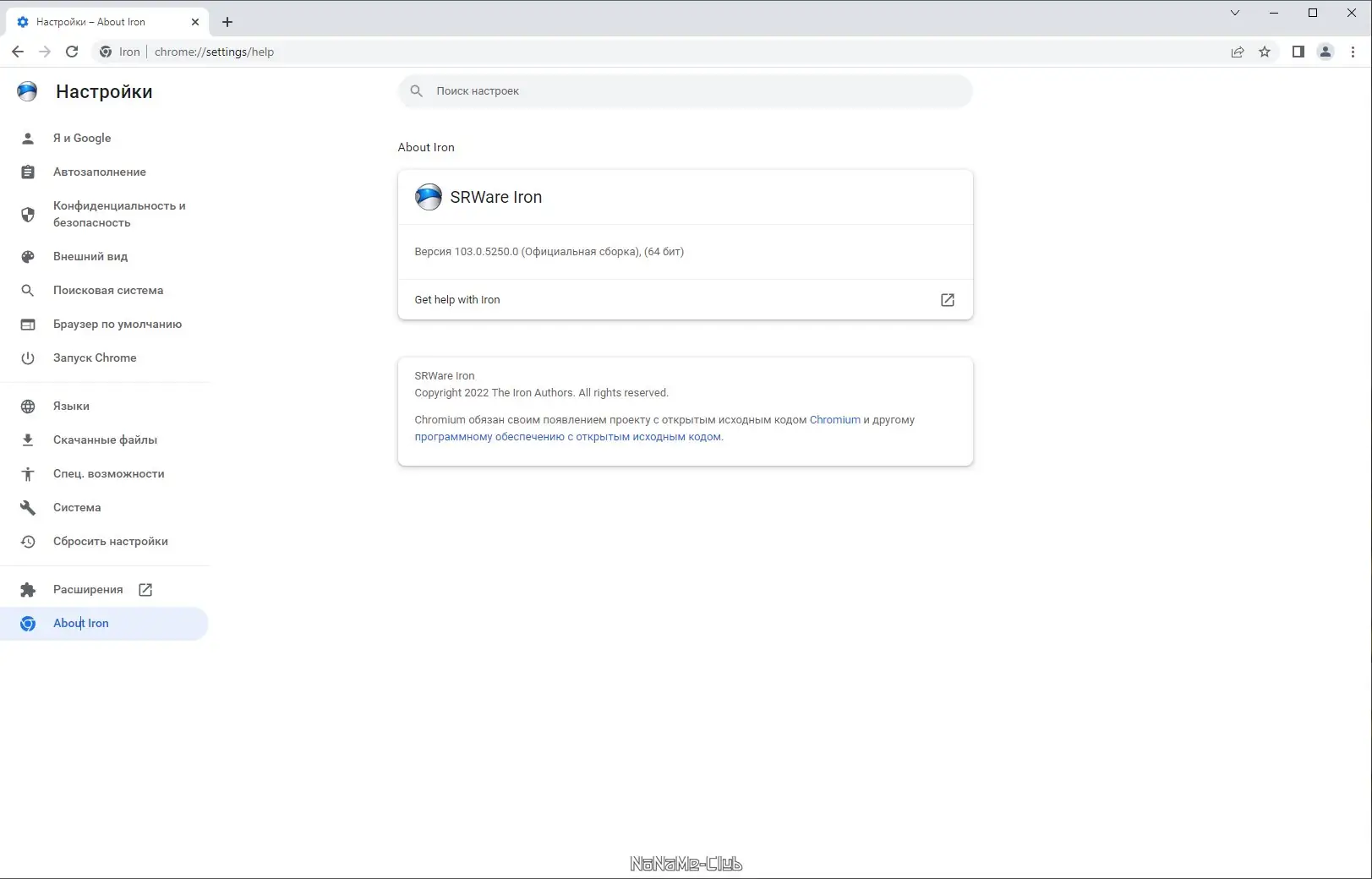
Task: Open the 'программному обеспечению с открытым исходным кодом' link
Action: pos(568,436)
